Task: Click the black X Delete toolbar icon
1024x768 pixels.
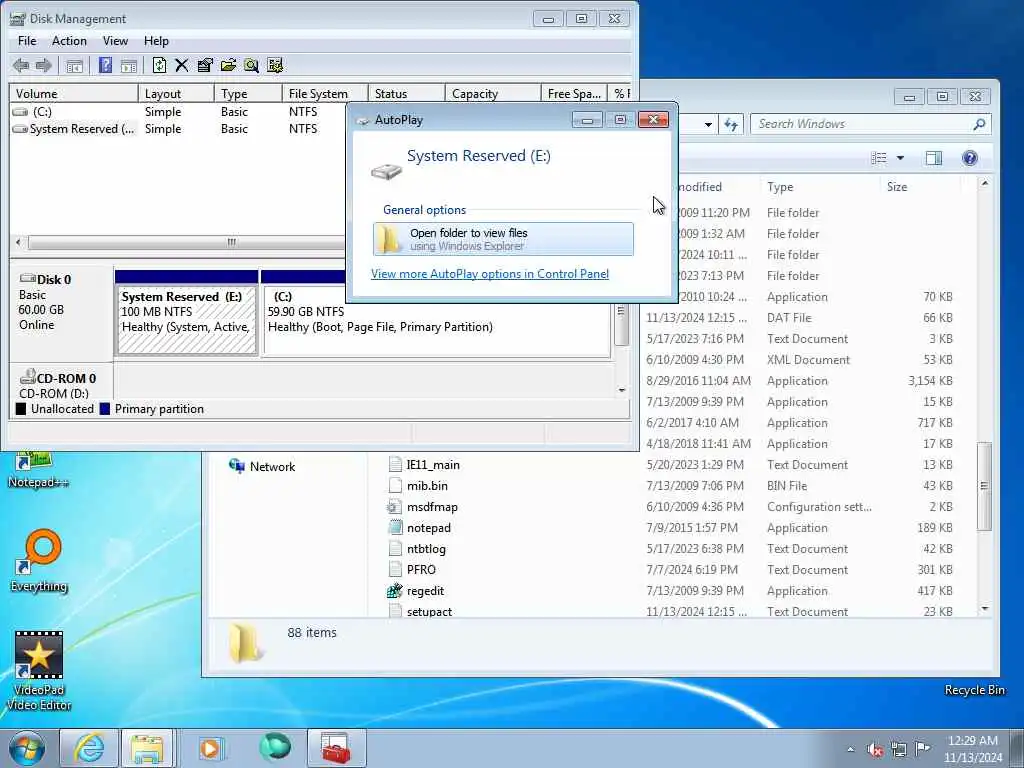Action: point(182,65)
